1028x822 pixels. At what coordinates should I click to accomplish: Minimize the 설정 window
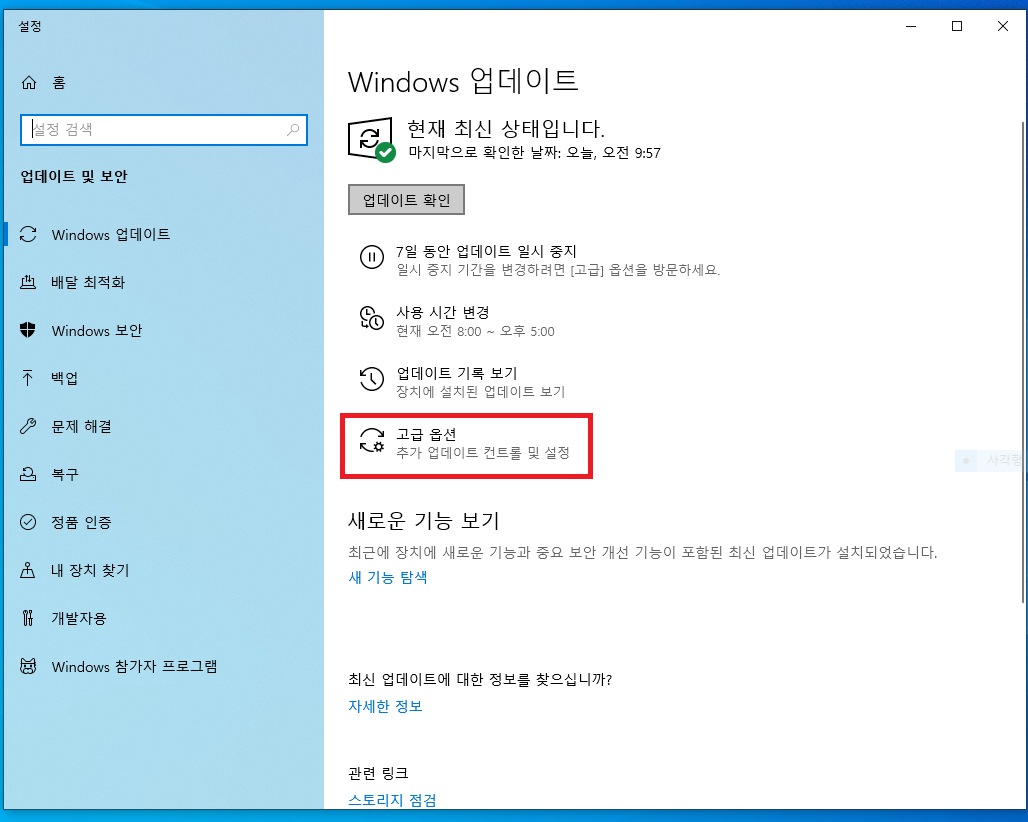[x=911, y=26]
